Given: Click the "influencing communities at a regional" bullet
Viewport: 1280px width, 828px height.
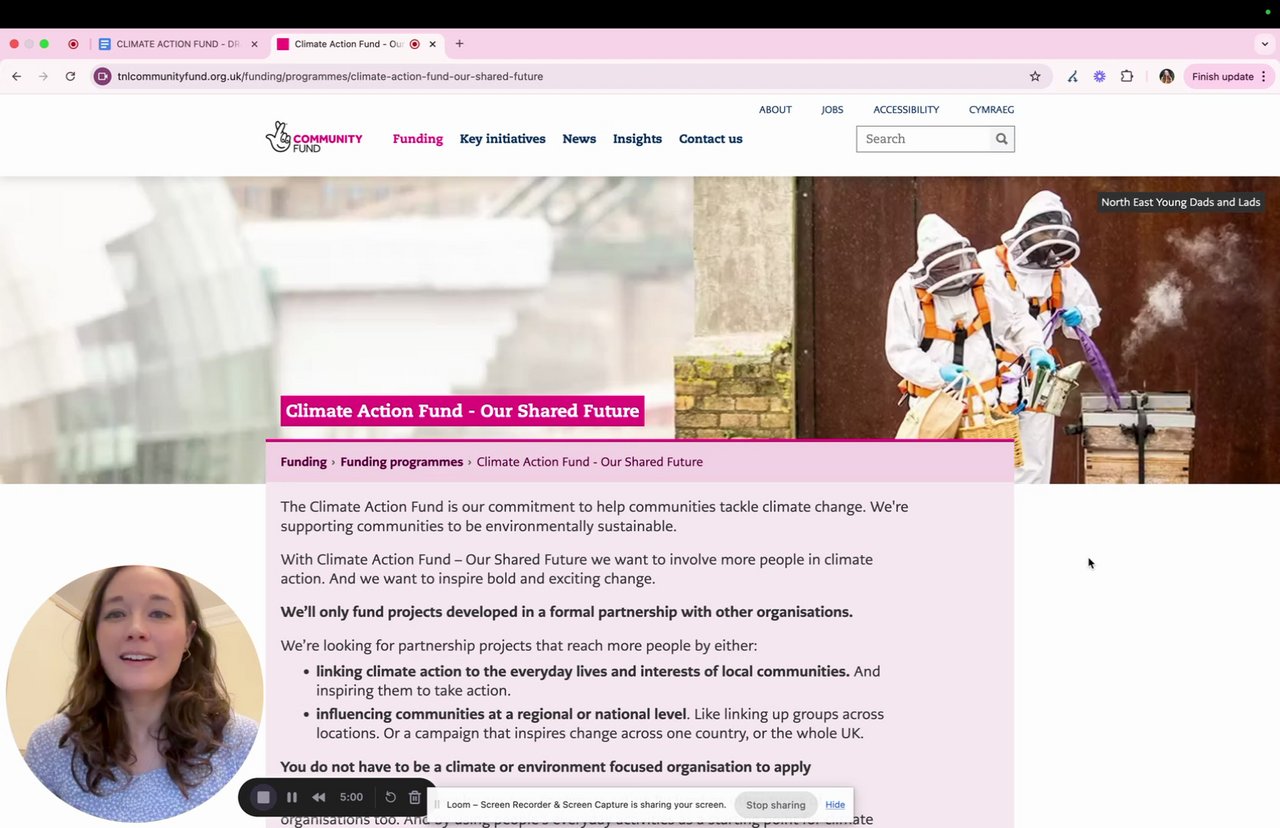Looking at the screenshot, I should pyautogui.click(x=600, y=724).
